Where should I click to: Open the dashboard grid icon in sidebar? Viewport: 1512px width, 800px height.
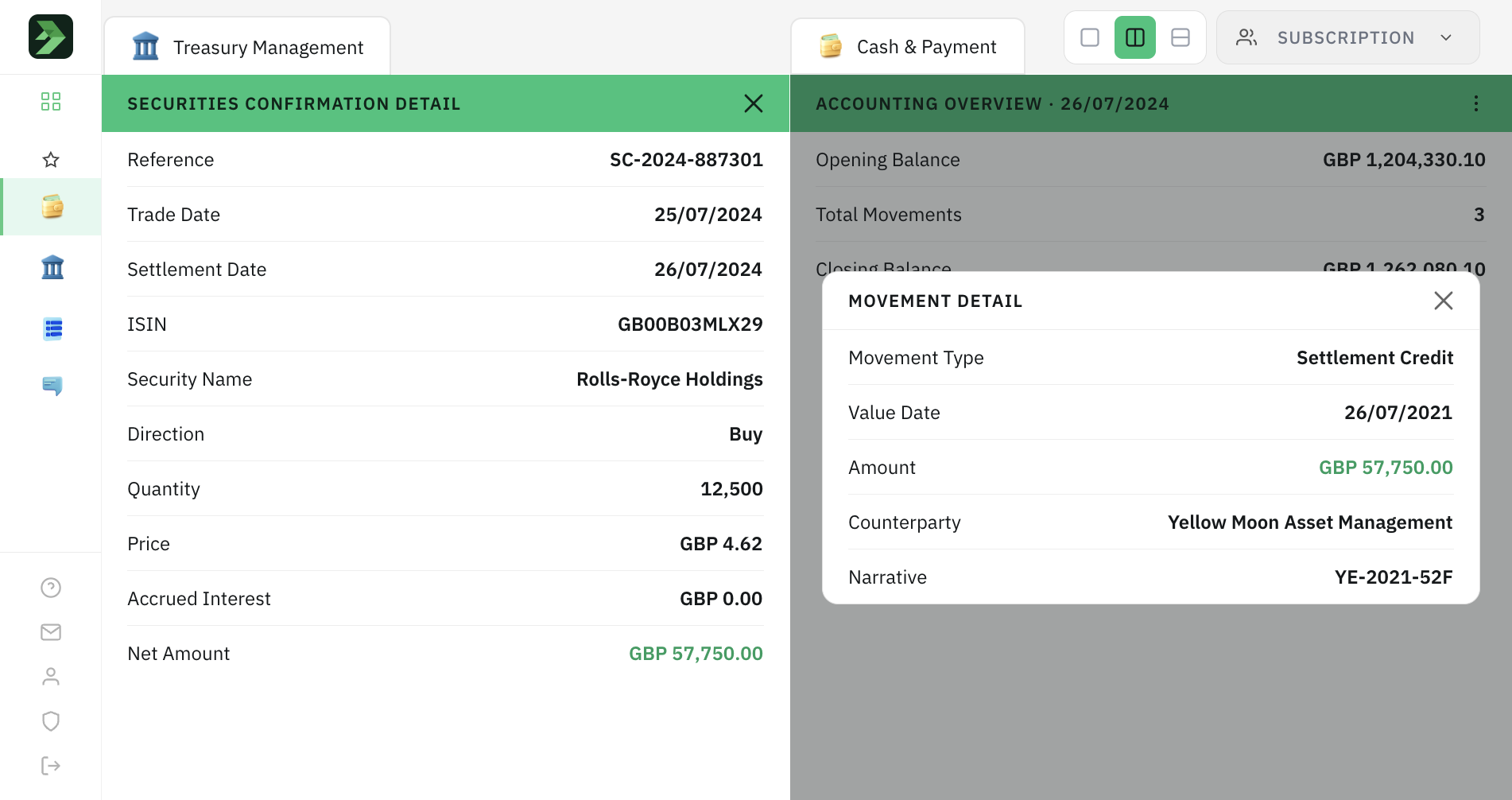(x=51, y=101)
